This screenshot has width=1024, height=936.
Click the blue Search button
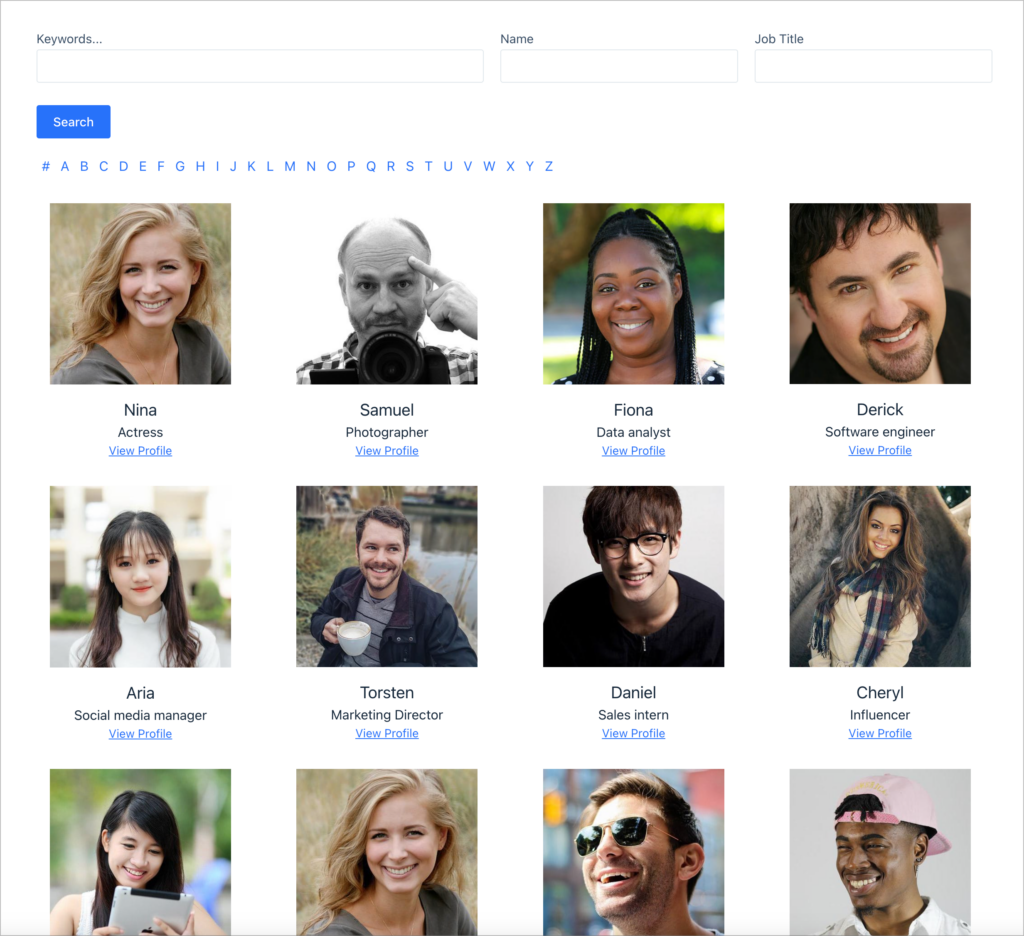coord(73,121)
